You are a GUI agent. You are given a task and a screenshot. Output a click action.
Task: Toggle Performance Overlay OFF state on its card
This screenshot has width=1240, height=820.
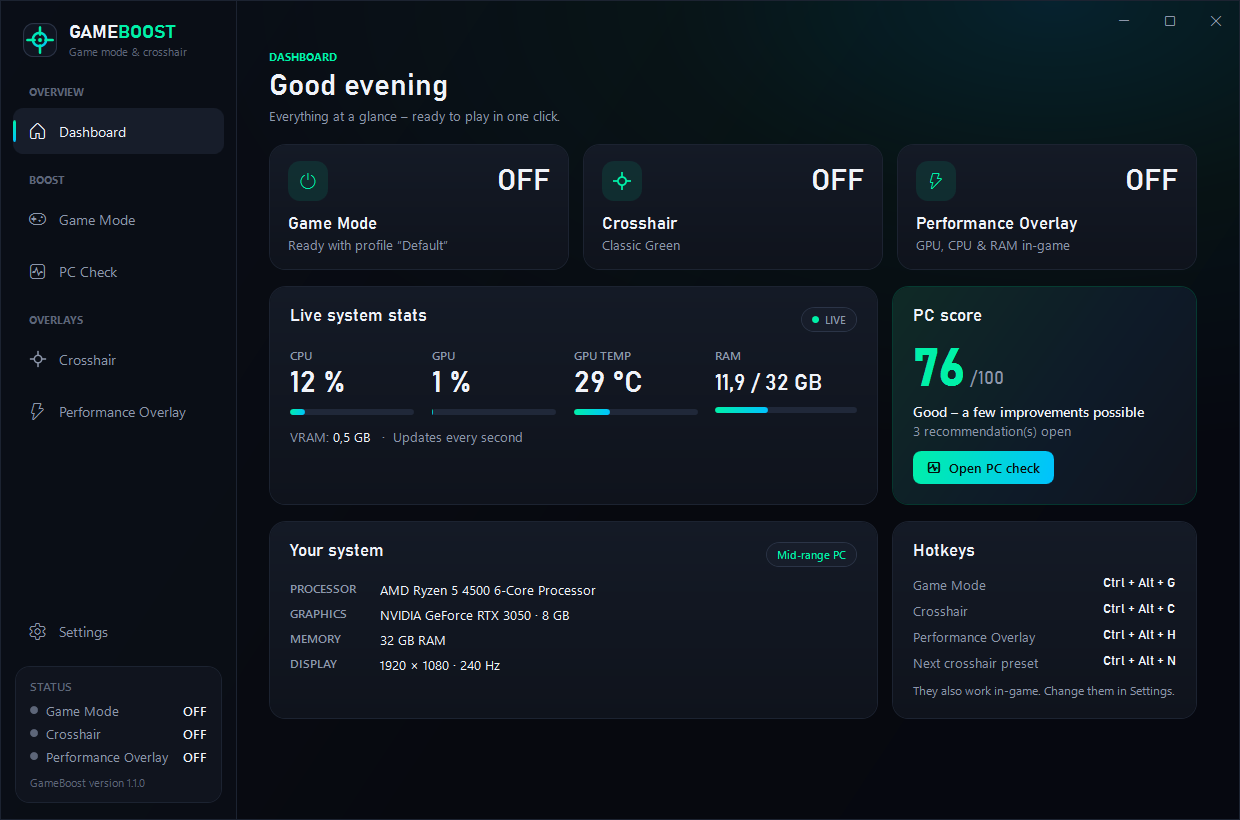tap(1152, 180)
